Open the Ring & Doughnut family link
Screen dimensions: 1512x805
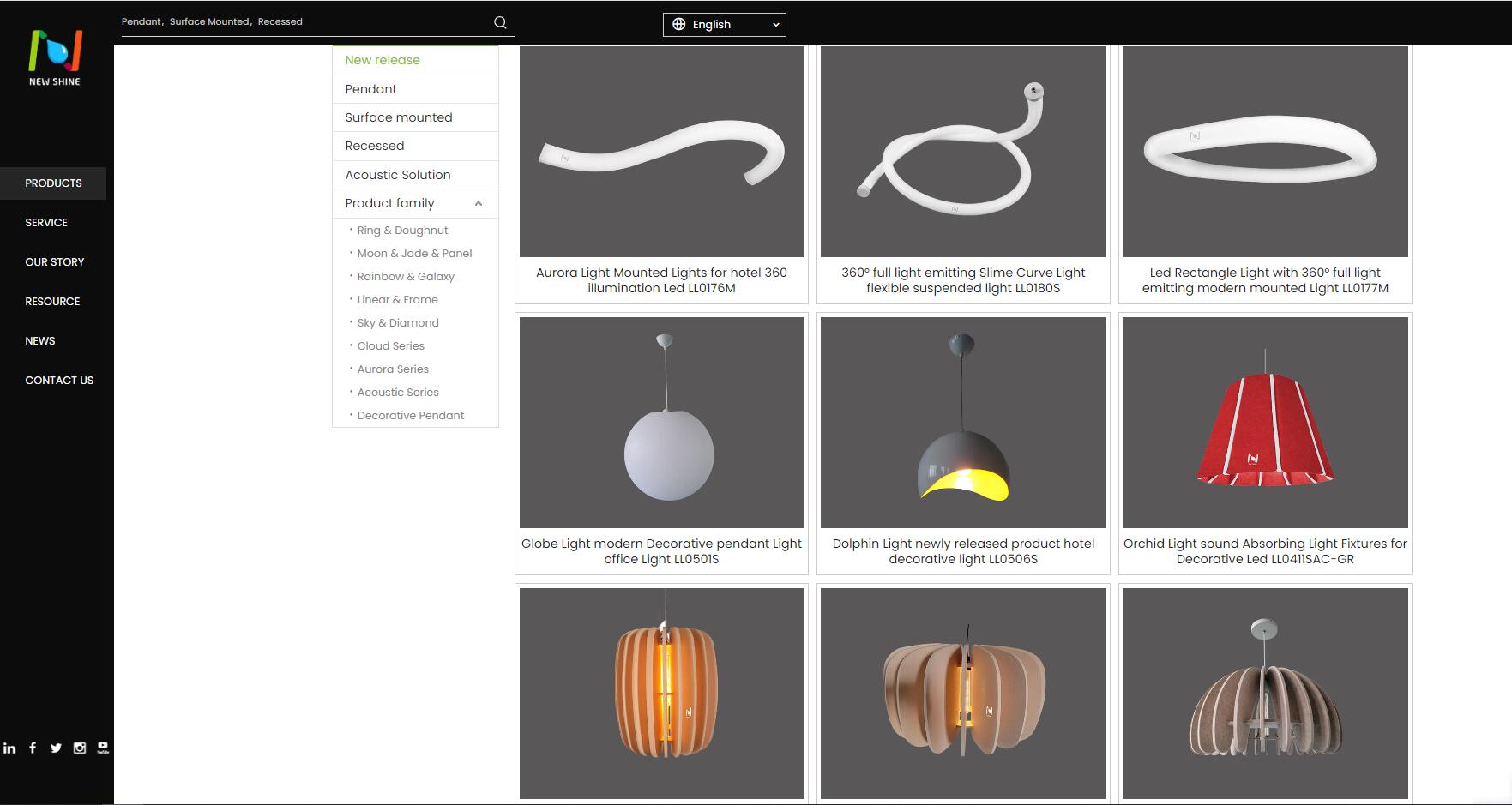402,231
